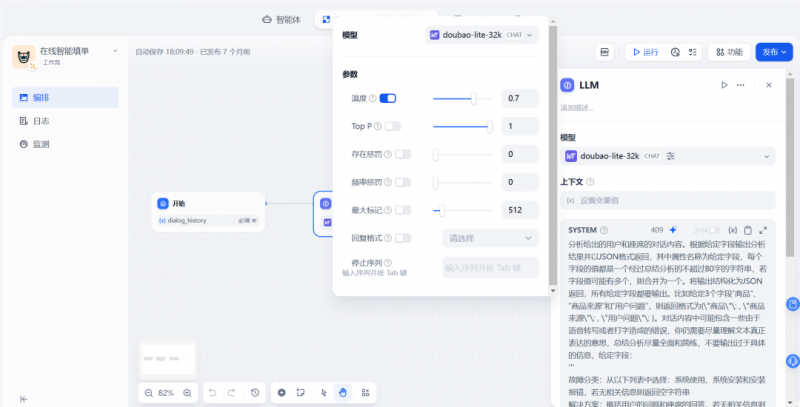Open 回复格式 请选择 dropdown

(x=490, y=238)
